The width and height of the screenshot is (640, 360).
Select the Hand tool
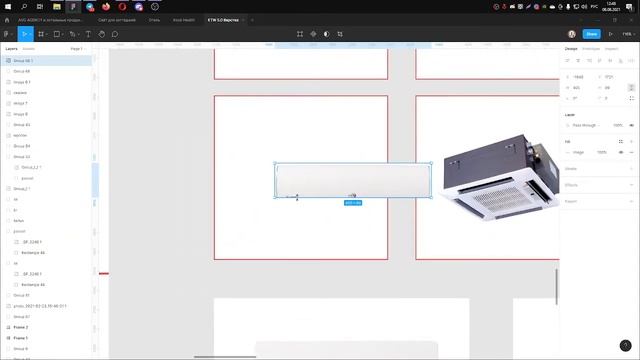coord(102,34)
